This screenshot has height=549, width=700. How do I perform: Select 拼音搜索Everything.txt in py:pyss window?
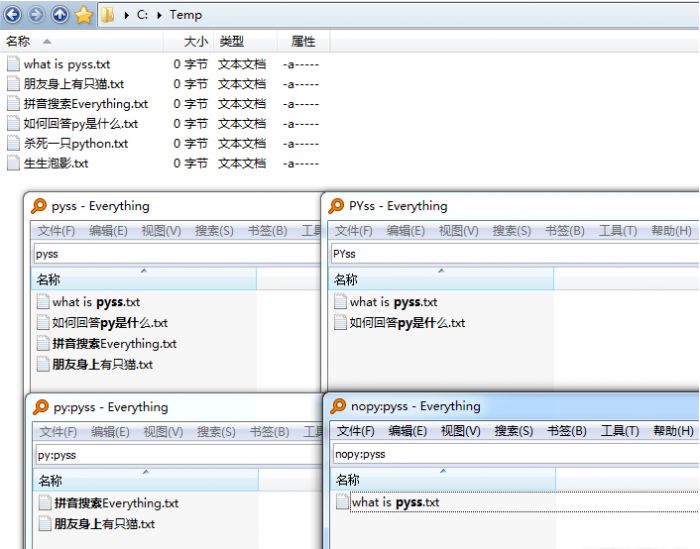(x=116, y=503)
